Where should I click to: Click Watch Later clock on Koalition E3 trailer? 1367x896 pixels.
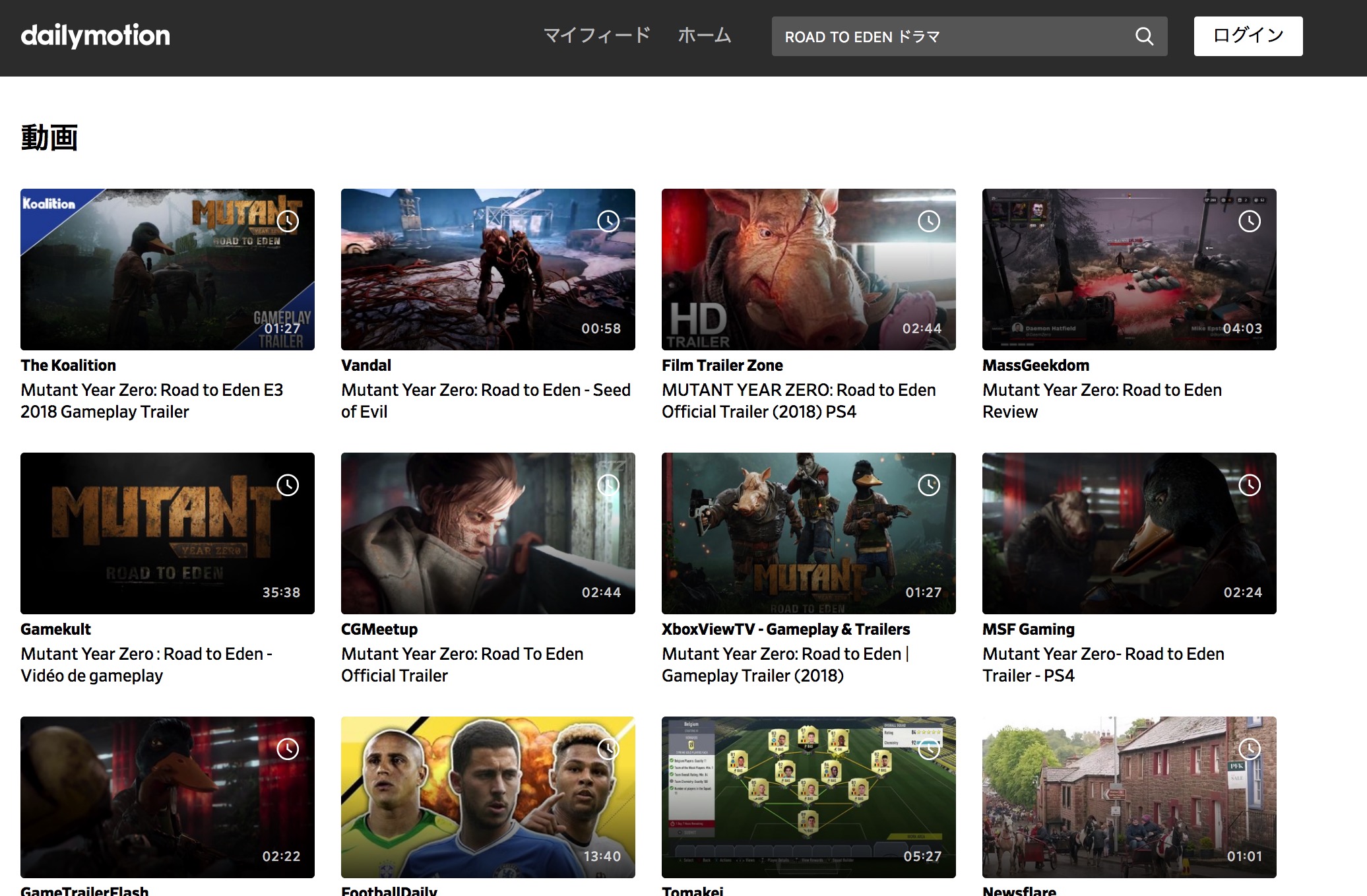[288, 221]
